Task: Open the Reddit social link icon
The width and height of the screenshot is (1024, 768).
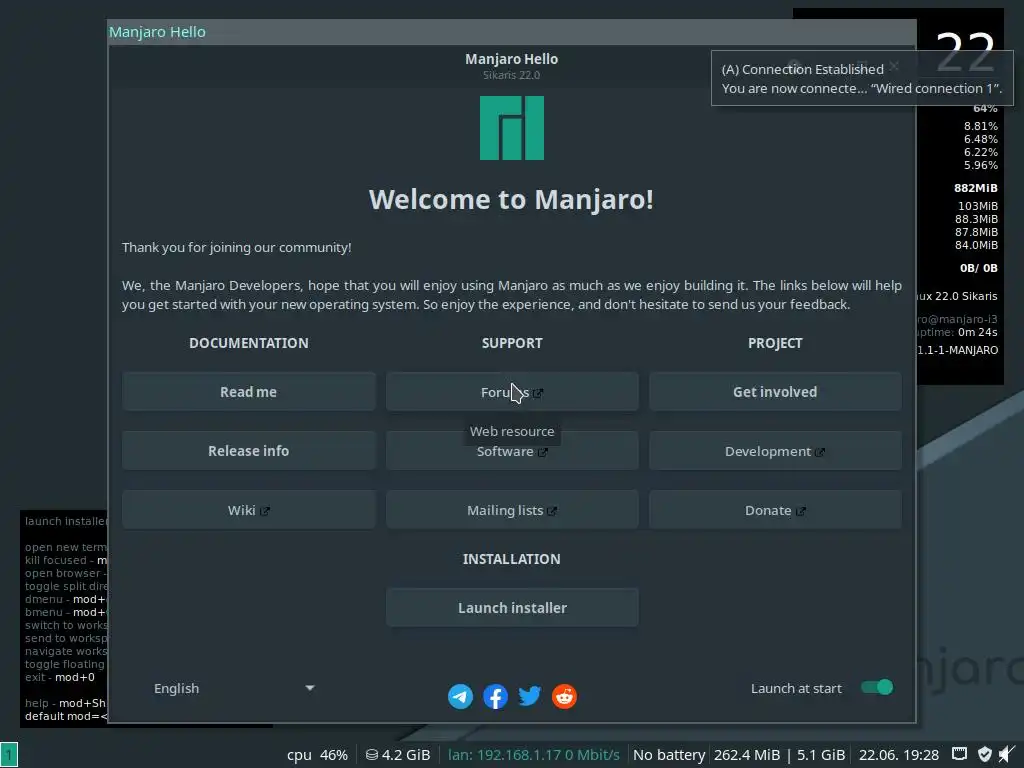Action: coord(564,696)
